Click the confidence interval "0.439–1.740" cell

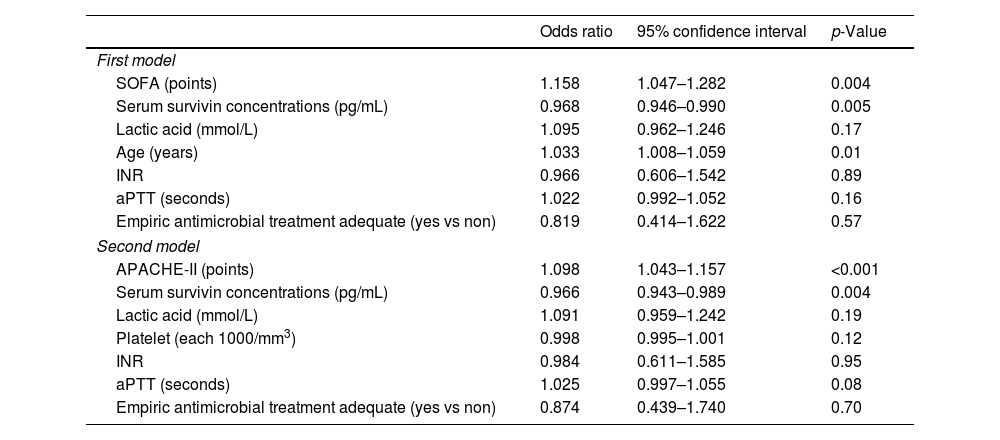[x=681, y=407]
